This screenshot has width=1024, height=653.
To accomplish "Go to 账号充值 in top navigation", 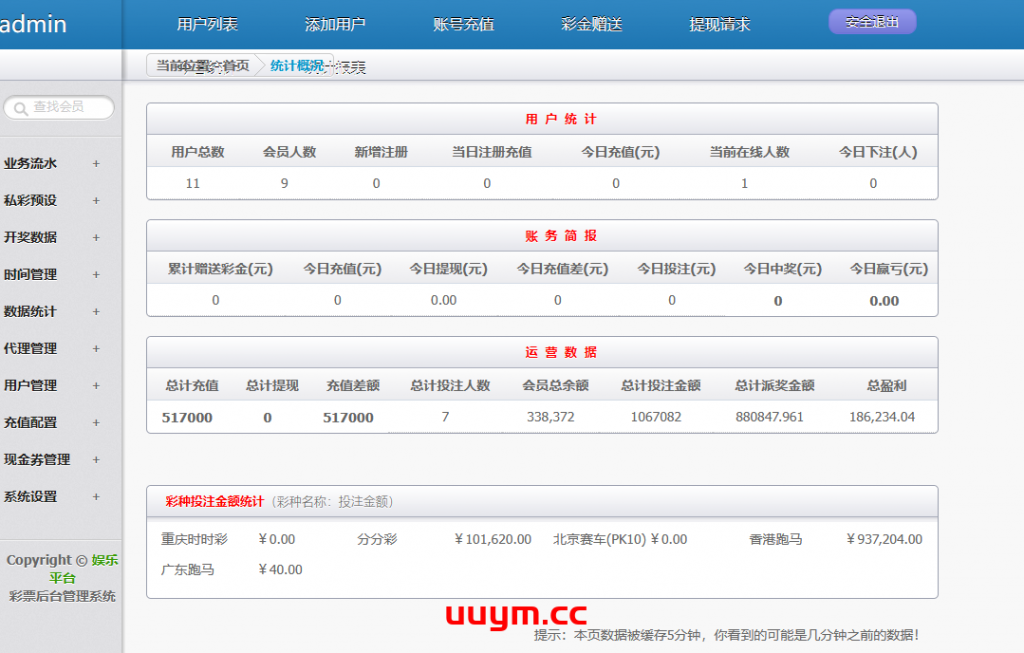I will 464,25.
